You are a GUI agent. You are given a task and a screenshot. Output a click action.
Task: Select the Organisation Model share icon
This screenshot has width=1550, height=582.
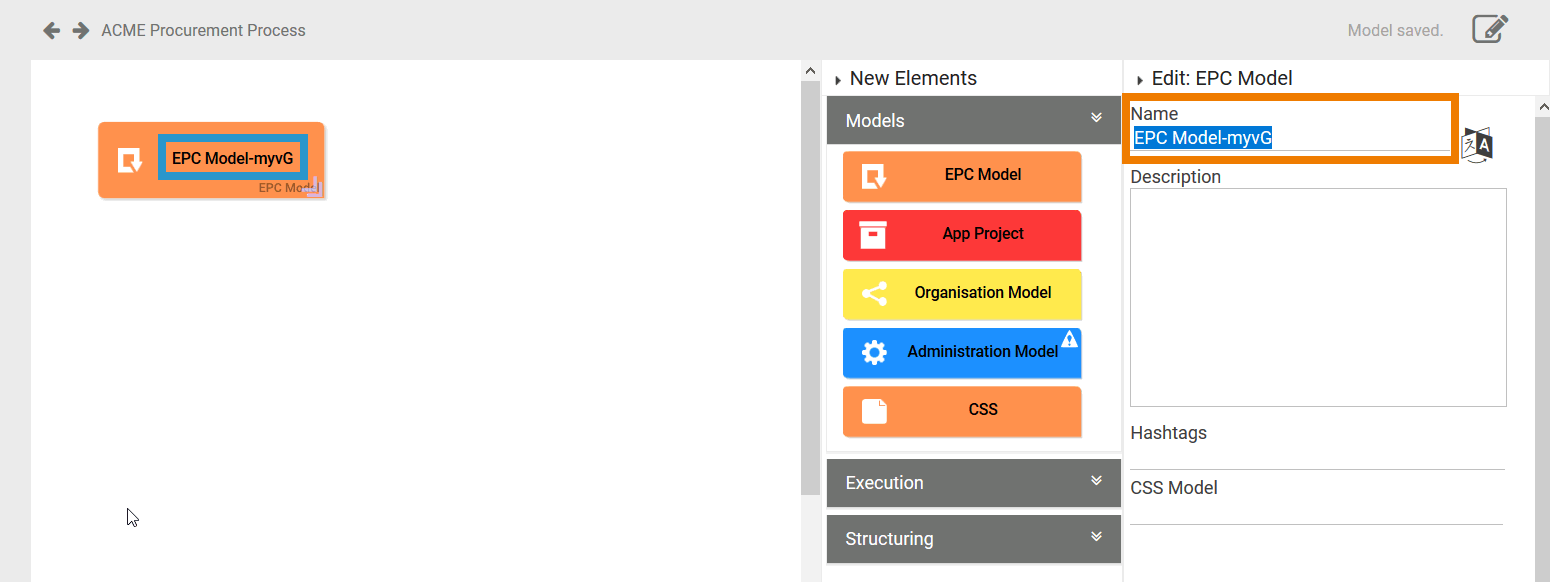(x=874, y=293)
